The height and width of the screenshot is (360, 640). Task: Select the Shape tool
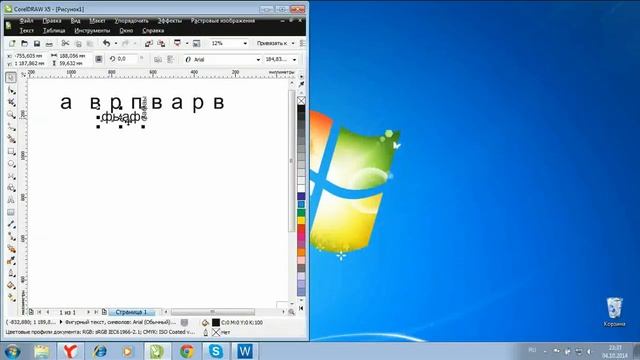[11, 90]
